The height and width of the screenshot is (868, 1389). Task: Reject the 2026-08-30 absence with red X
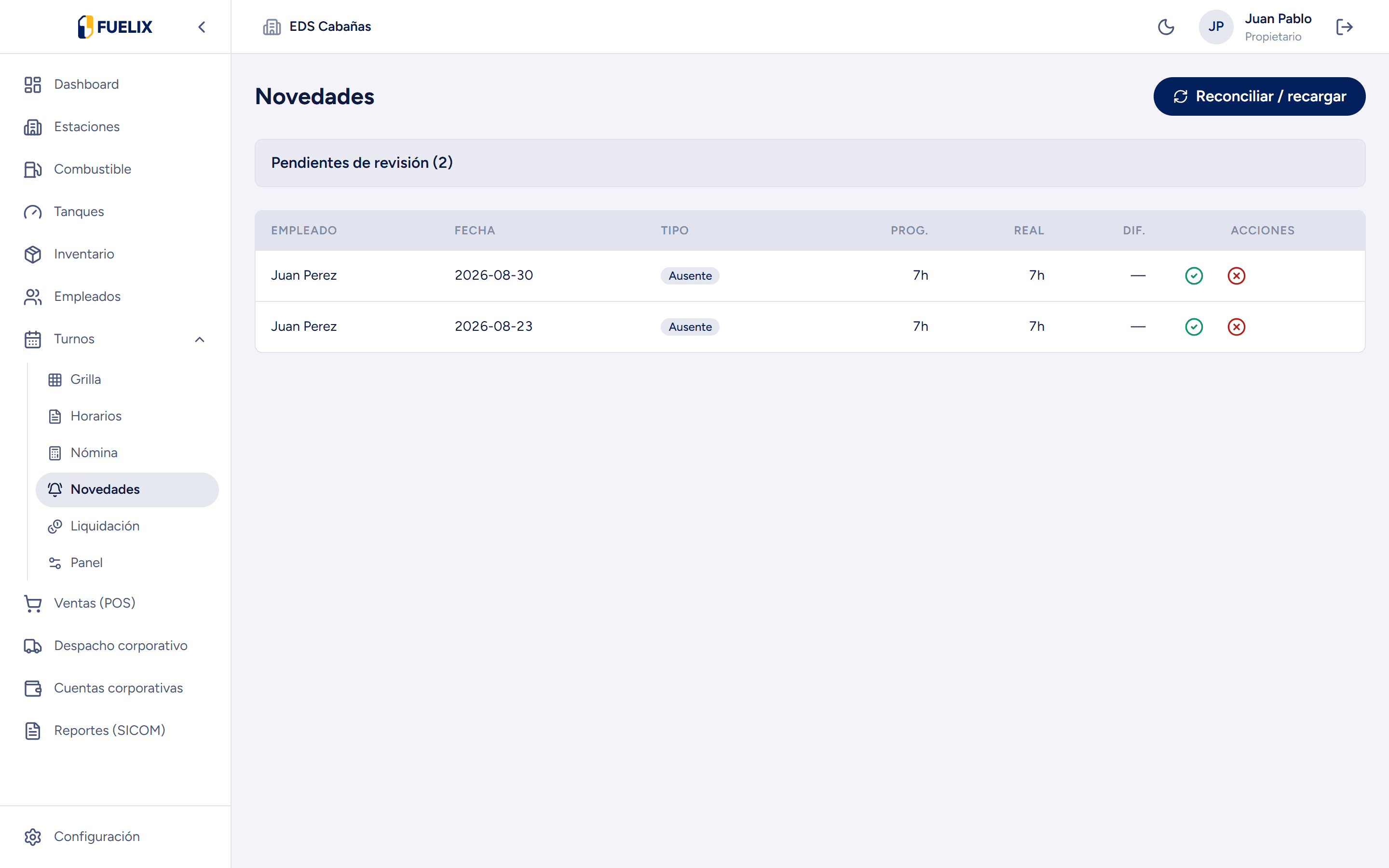tap(1236, 275)
